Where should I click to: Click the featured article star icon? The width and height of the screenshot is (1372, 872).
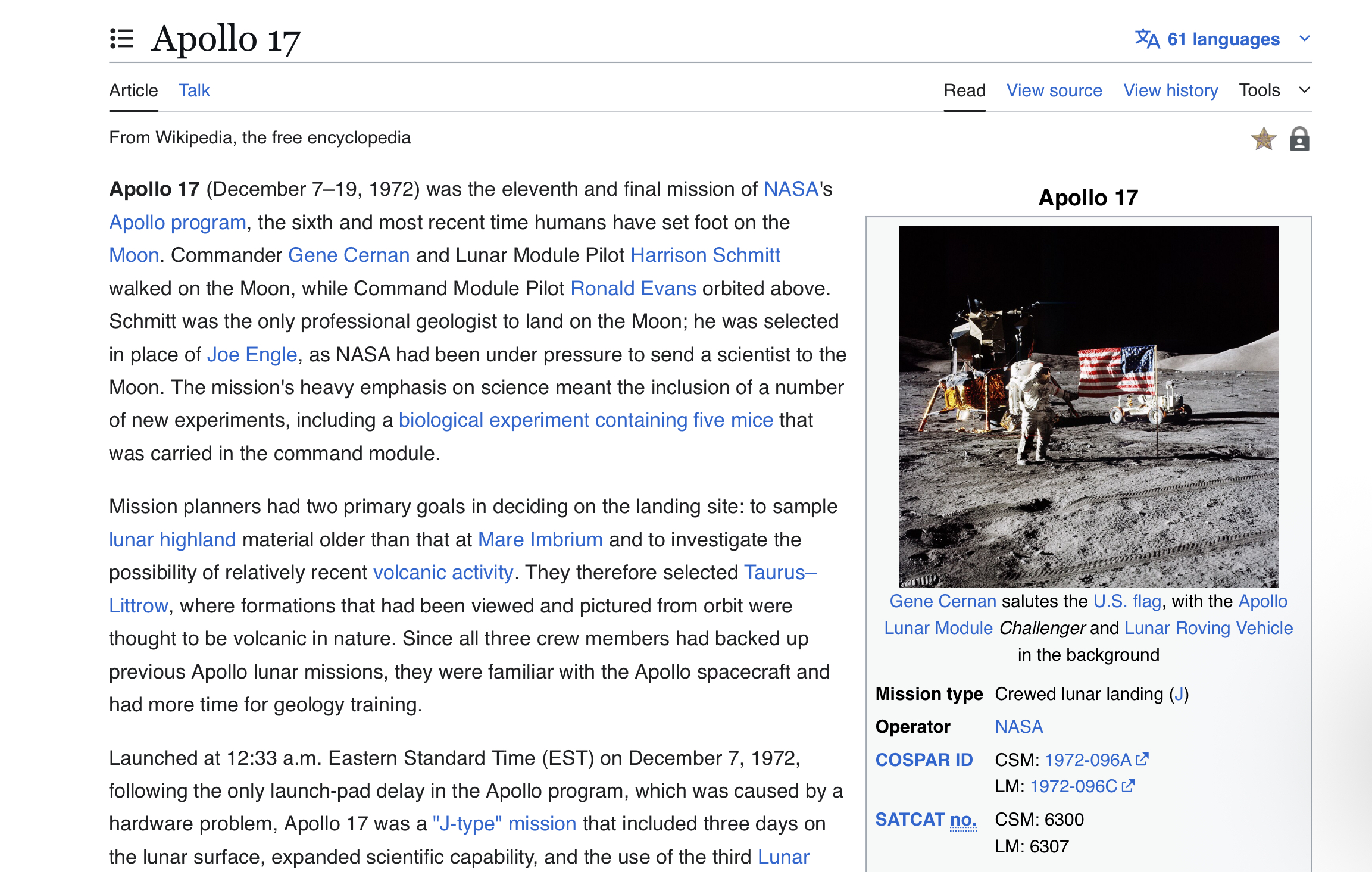[x=1263, y=139]
